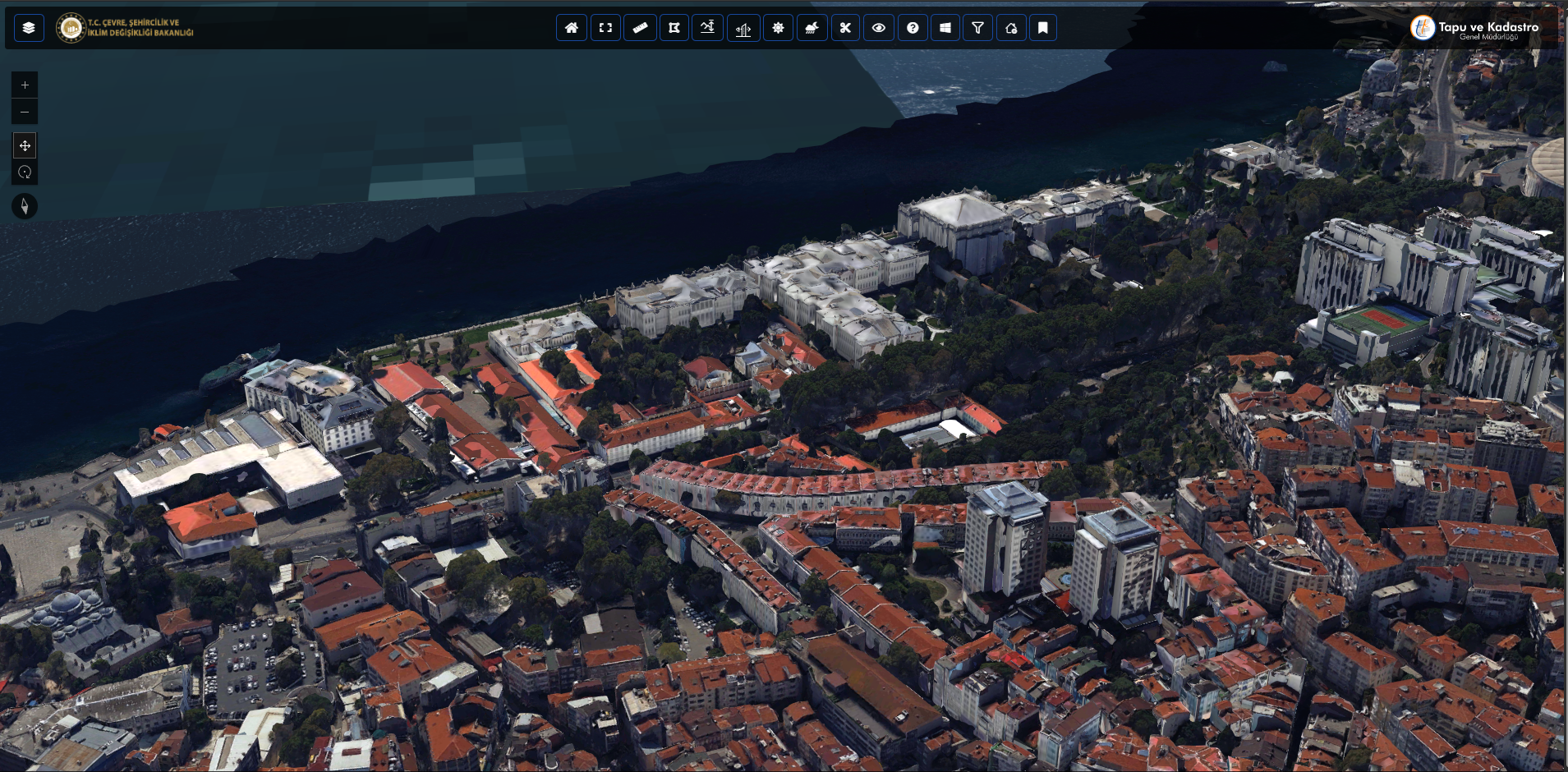Open the help question mark

(x=913, y=28)
